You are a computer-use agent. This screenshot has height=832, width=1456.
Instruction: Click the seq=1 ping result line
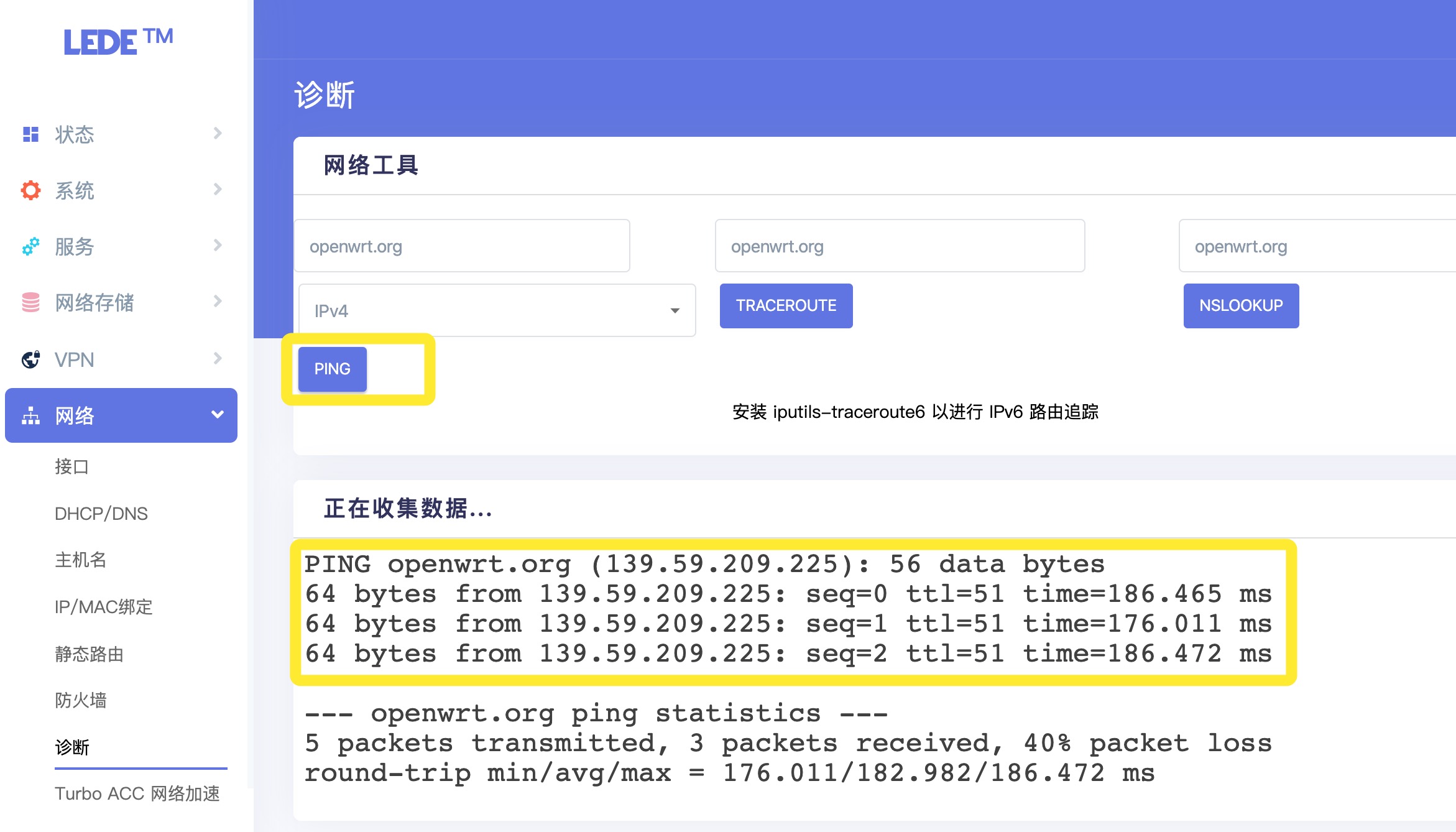pos(788,624)
